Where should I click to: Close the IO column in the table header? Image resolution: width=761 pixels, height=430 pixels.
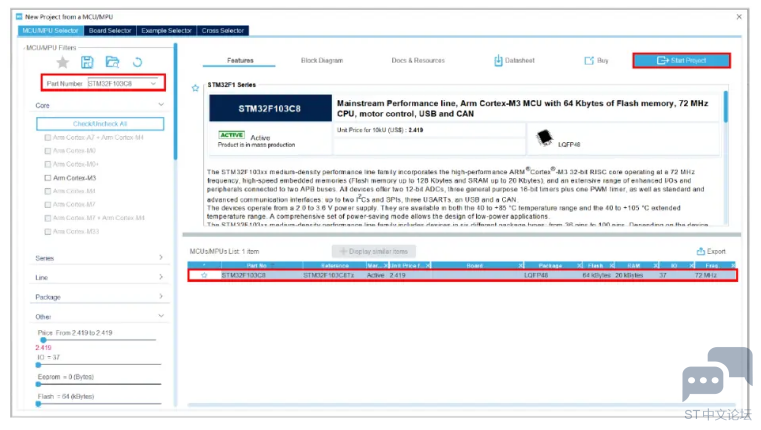(692, 265)
